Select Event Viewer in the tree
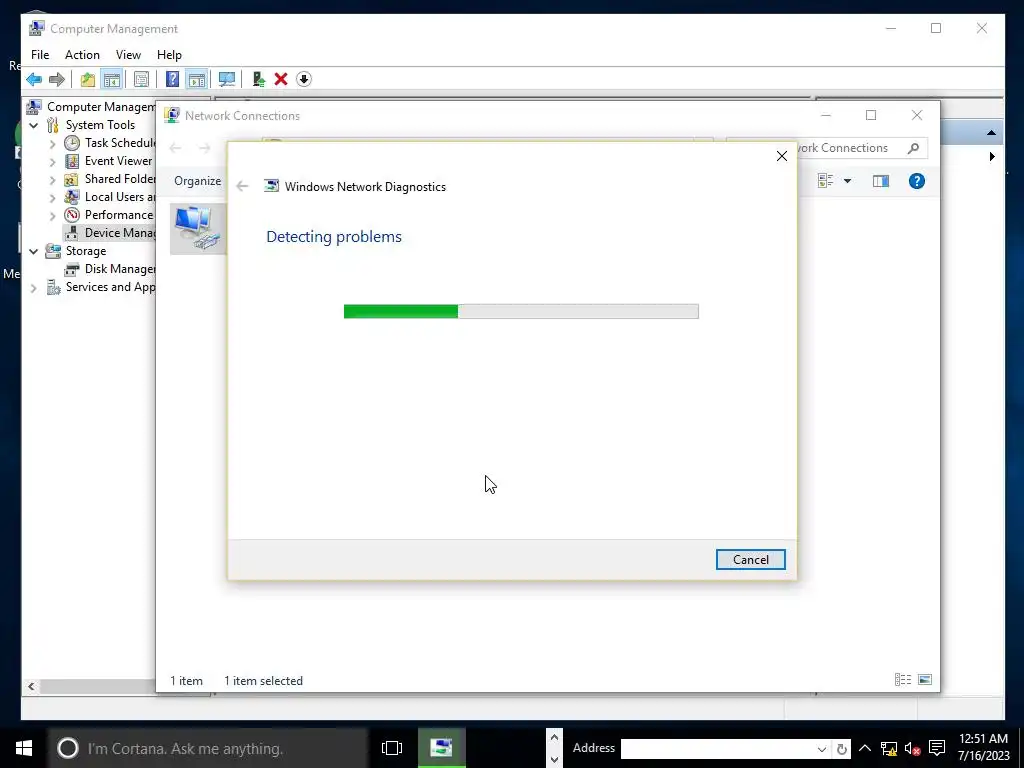Screen dimensions: 1024x768 (x=109, y=161)
